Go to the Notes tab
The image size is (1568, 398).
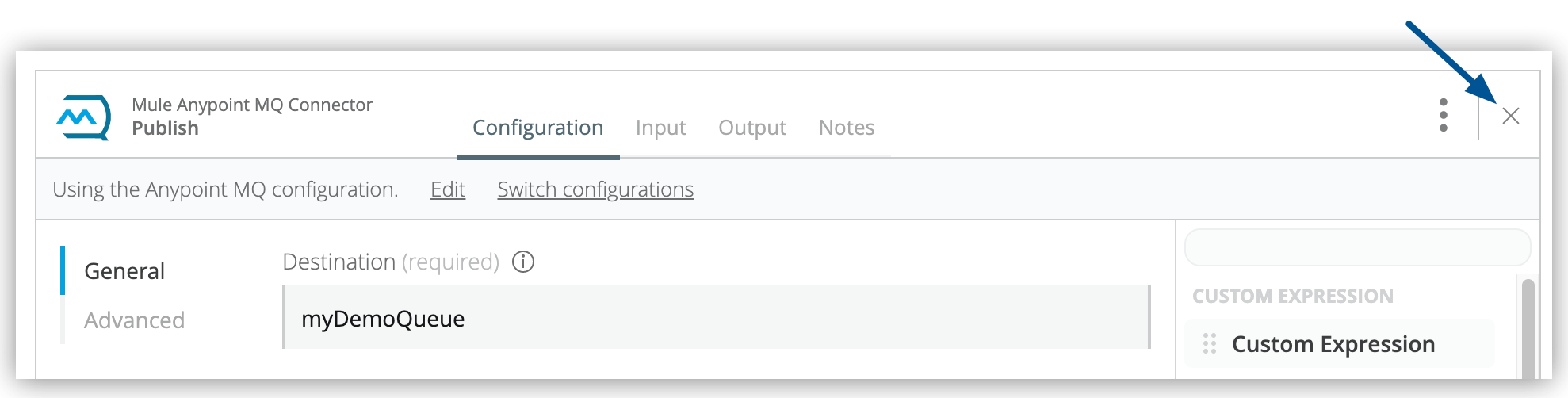click(x=847, y=128)
